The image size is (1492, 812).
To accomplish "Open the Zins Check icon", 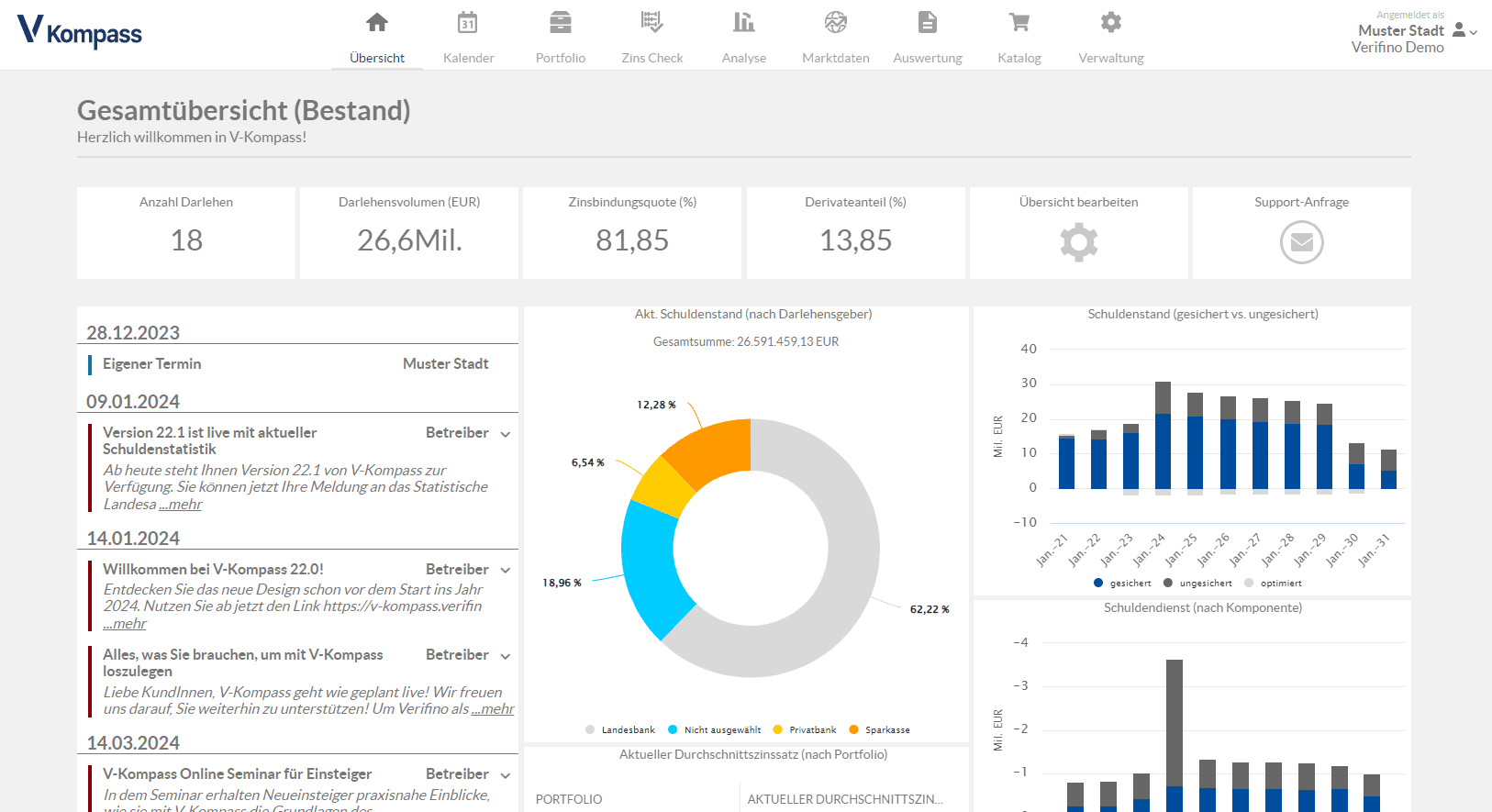I will click(651, 23).
